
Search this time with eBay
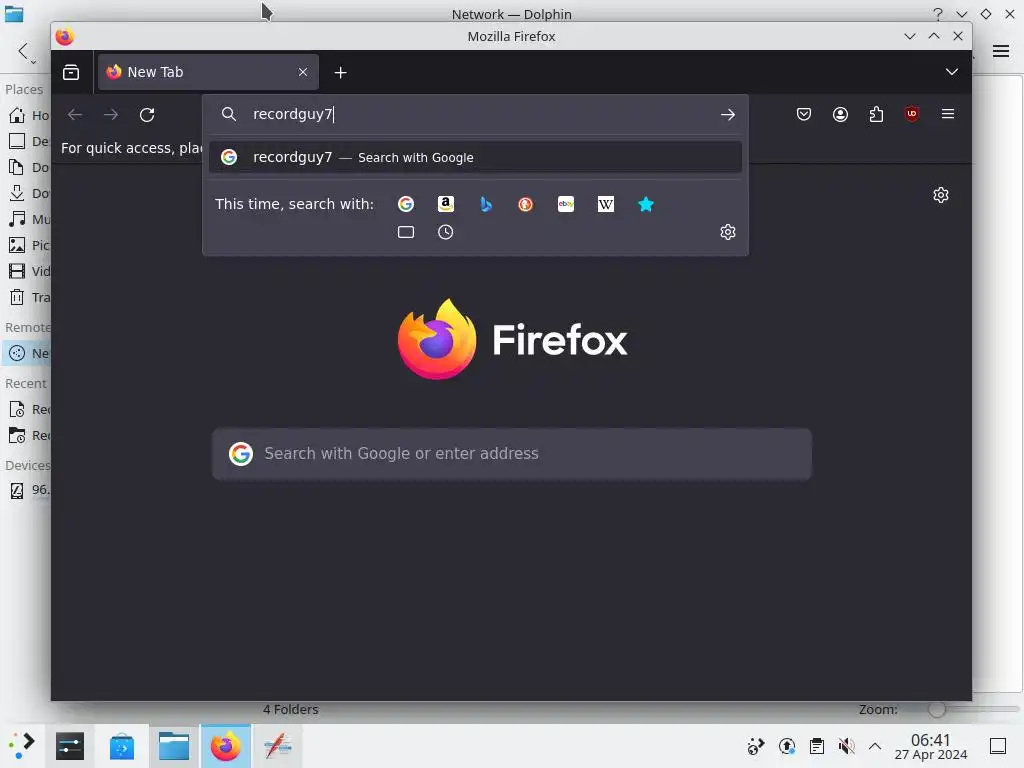(x=566, y=204)
